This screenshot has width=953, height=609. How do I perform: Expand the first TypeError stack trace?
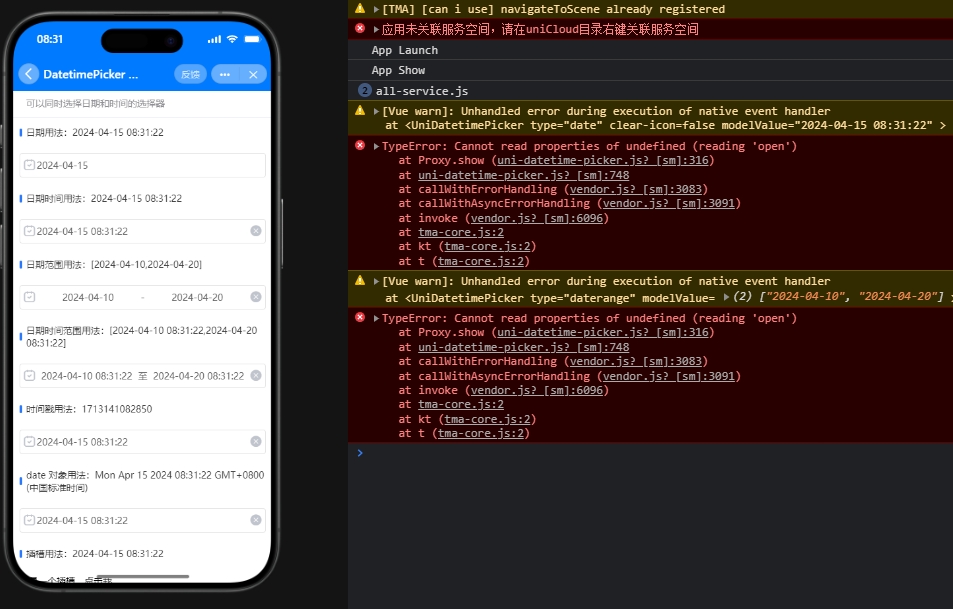click(376, 146)
